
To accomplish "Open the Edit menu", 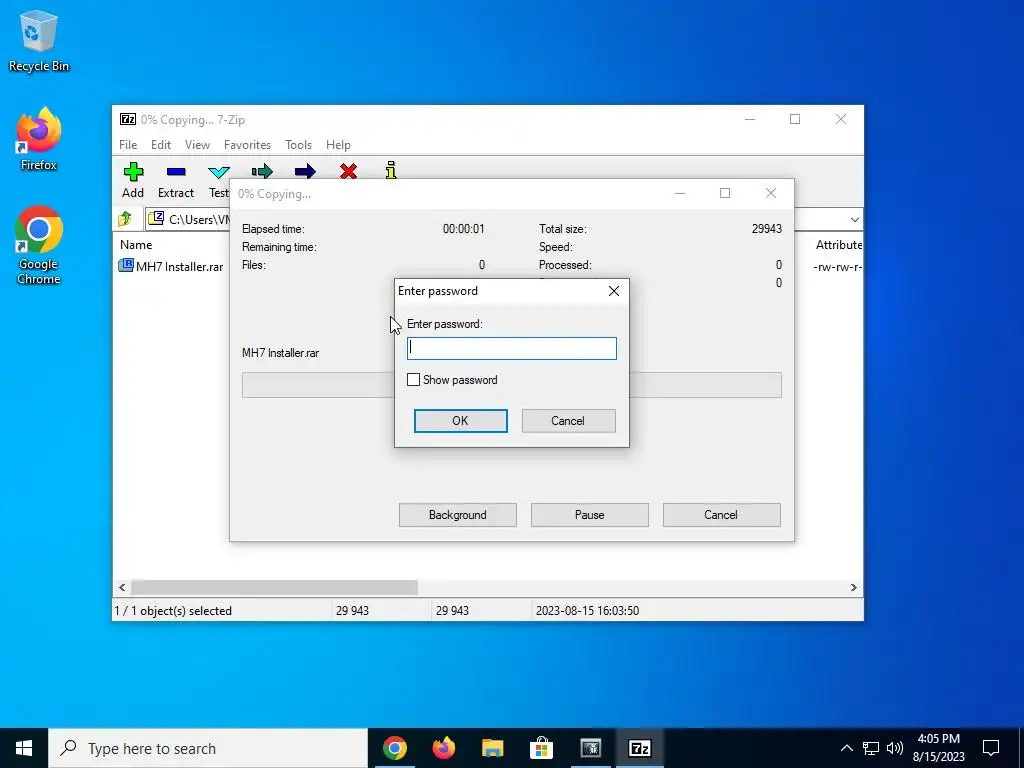I will click(161, 144).
